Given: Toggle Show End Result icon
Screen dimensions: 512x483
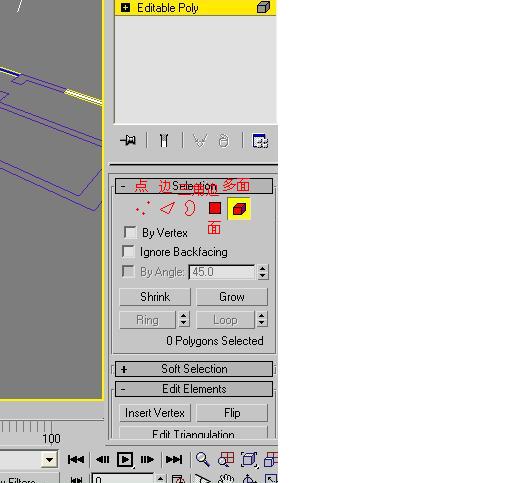Looking at the screenshot, I should click(x=164, y=140).
